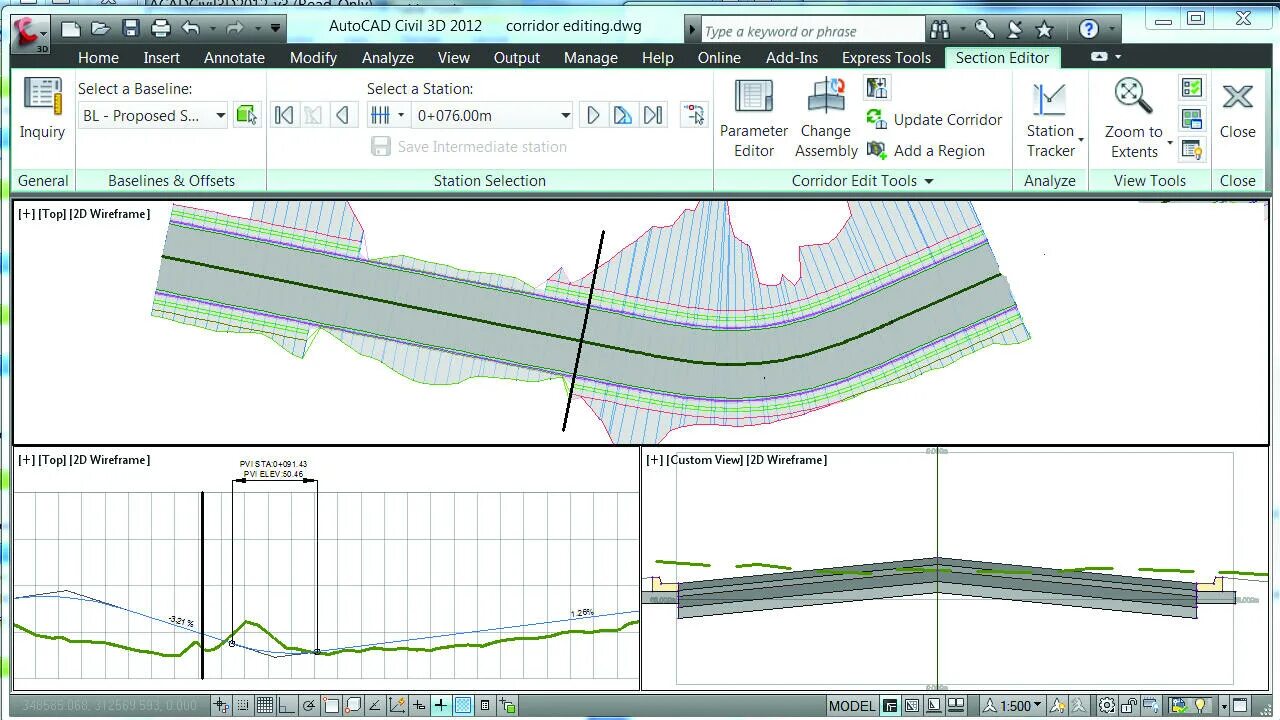Open the Express Tools tab
The height and width of the screenshot is (720, 1280).
coord(886,58)
